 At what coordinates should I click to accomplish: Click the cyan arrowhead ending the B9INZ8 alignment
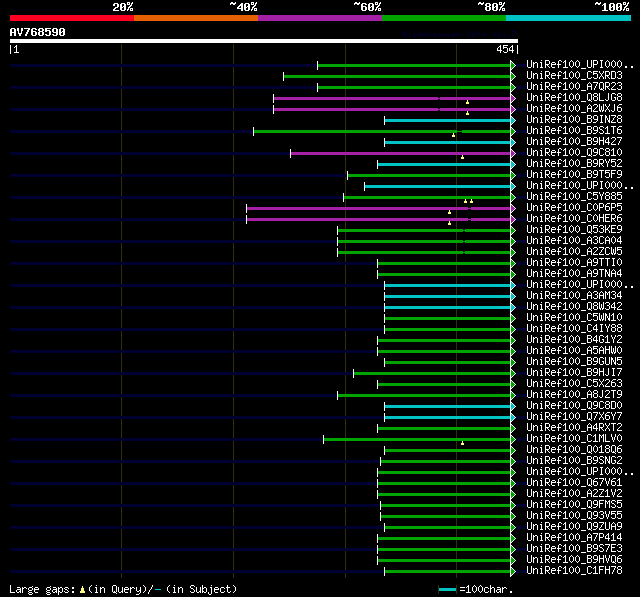point(513,120)
